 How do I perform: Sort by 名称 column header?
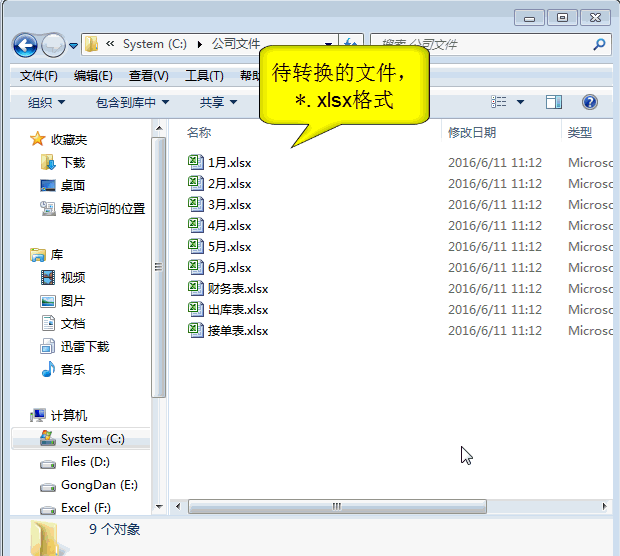click(199, 132)
